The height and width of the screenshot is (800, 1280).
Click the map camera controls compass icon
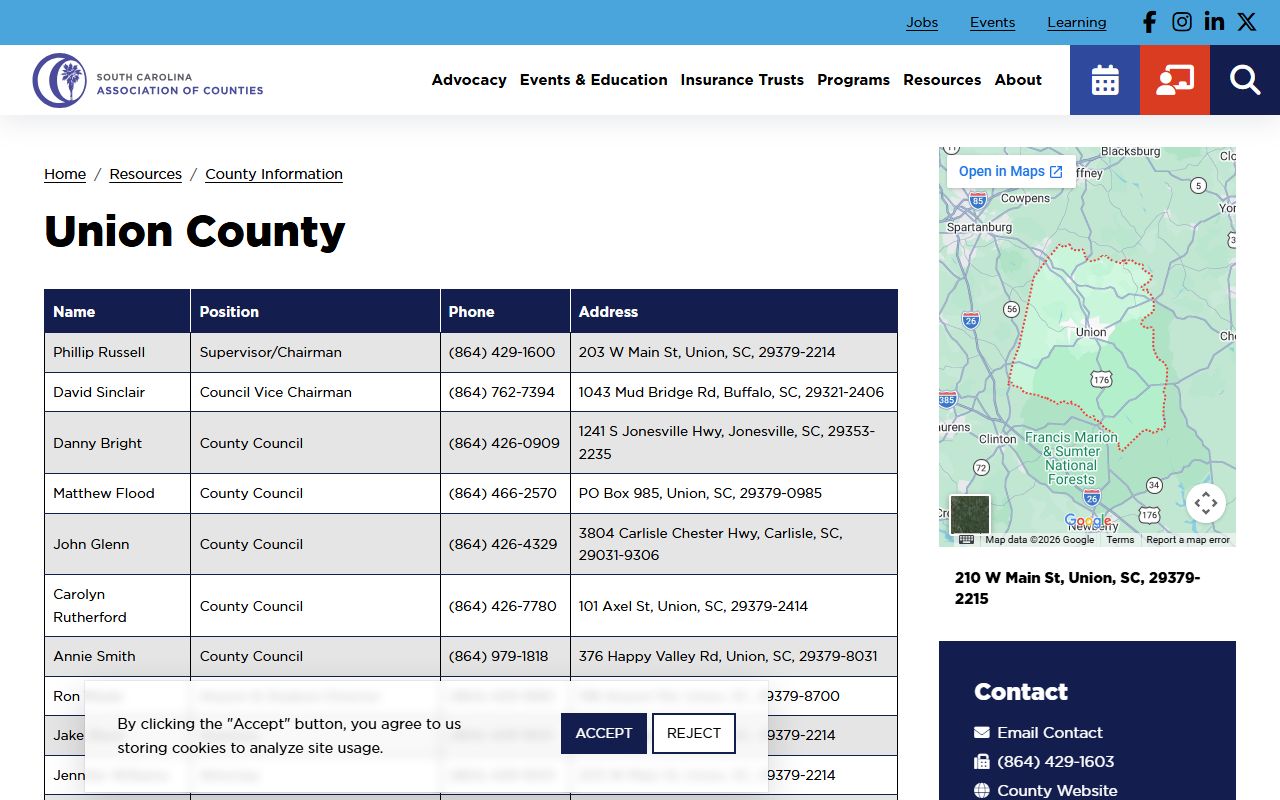[1206, 503]
